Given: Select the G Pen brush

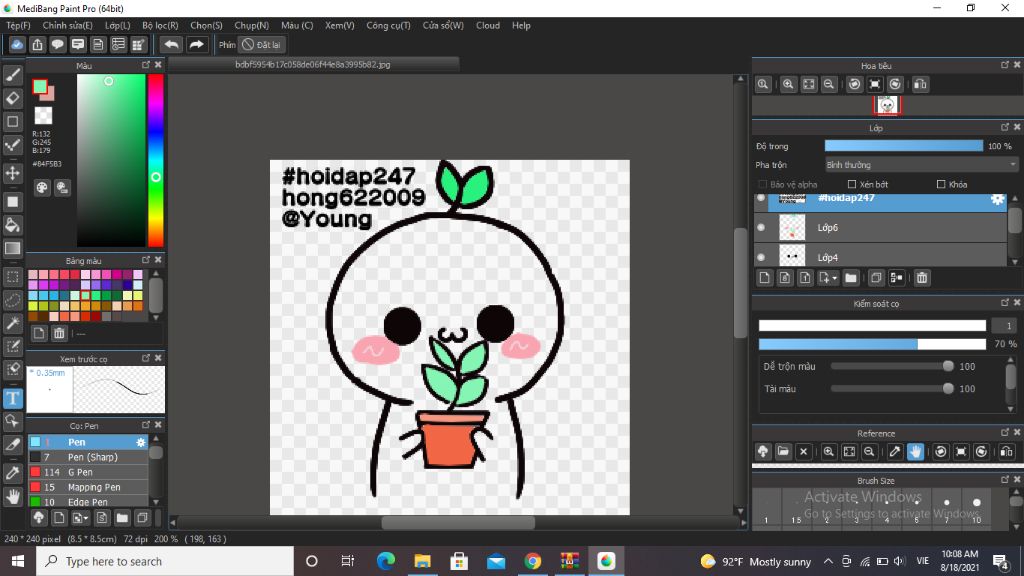Looking at the screenshot, I should click(x=80, y=472).
